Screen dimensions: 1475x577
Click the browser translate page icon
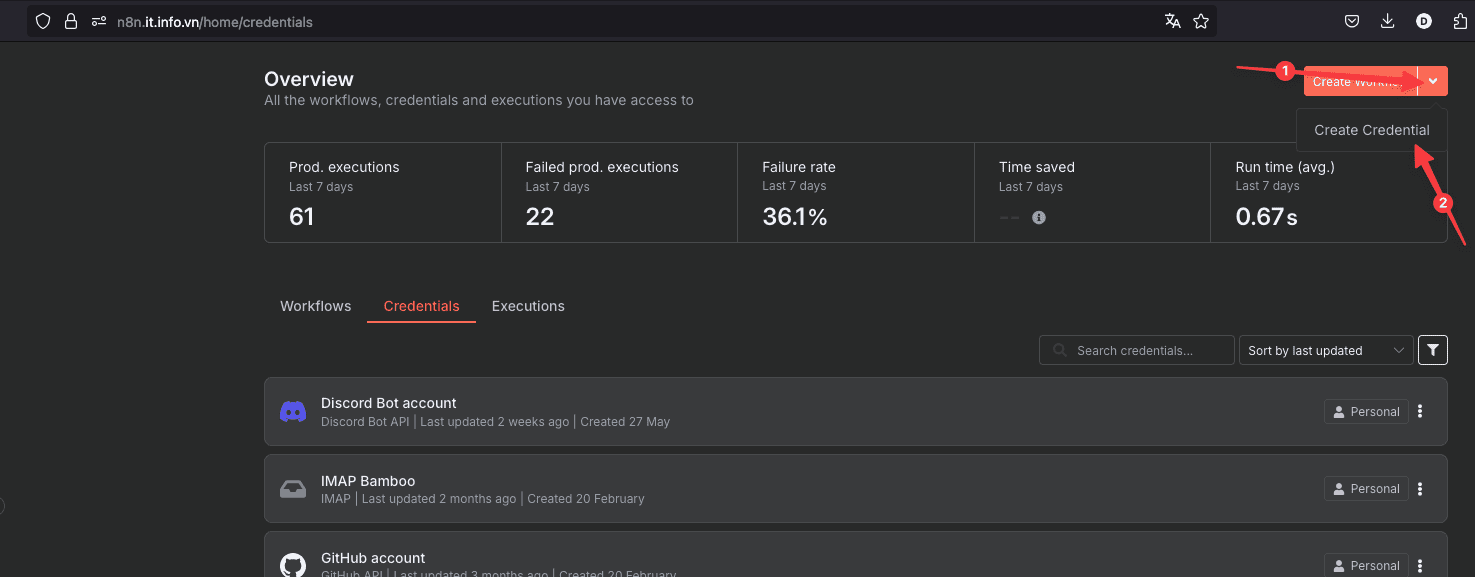pyautogui.click(x=1173, y=21)
